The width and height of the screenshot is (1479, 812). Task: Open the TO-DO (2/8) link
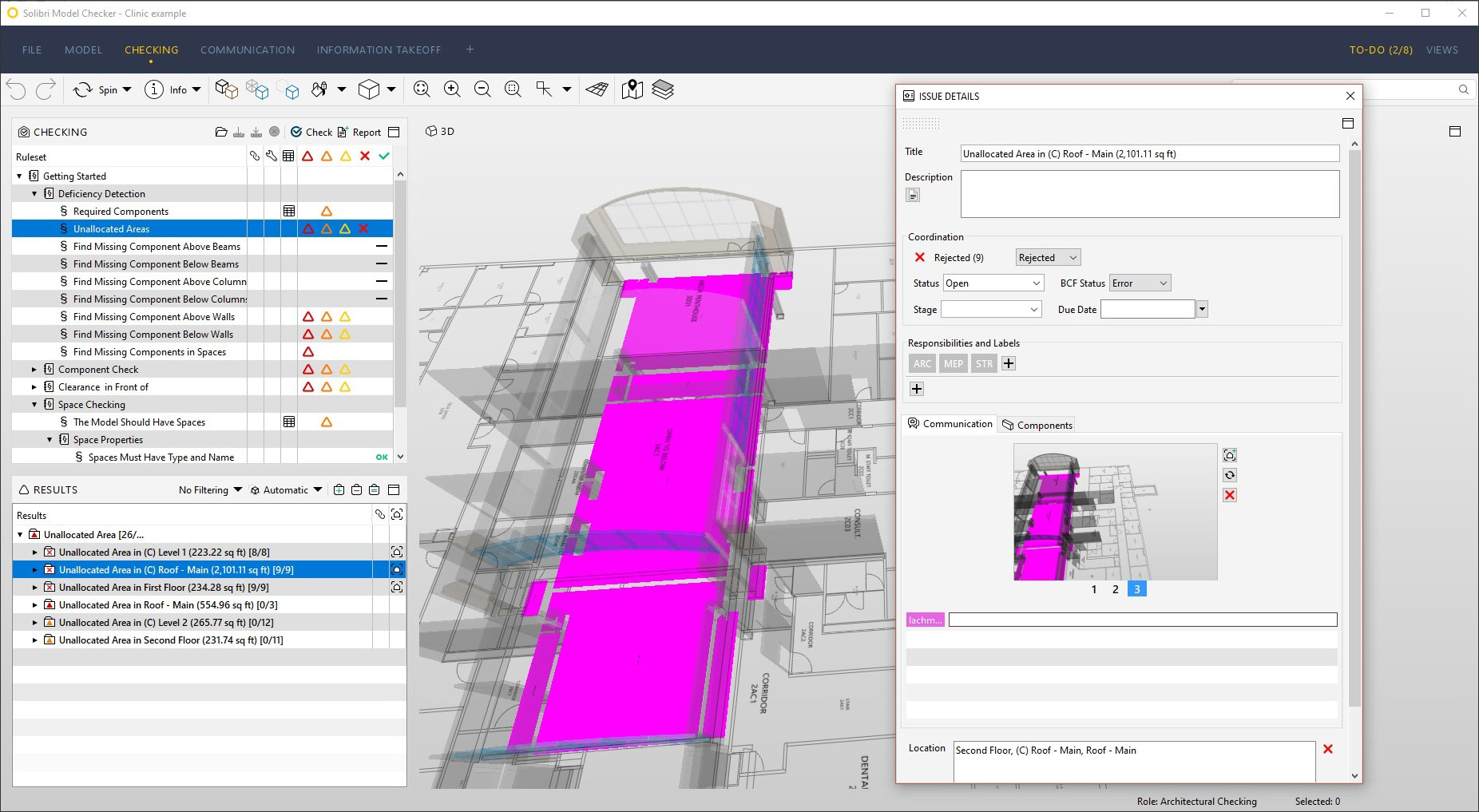pyautogui.click(x=1381, y=50)
